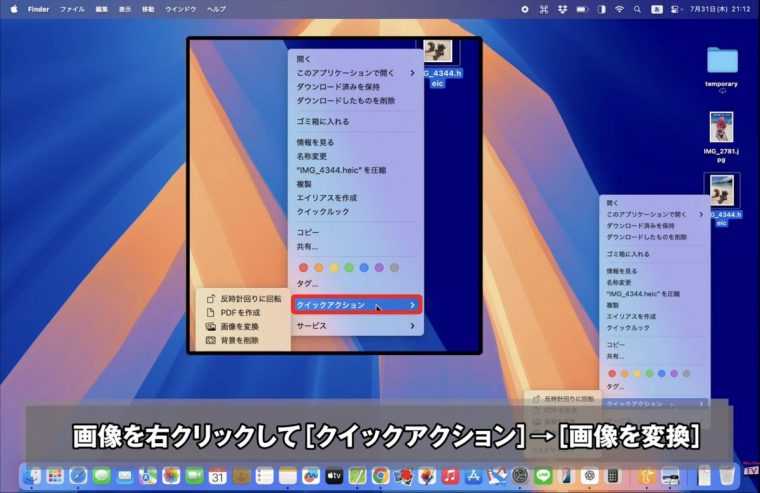Pick the green tag color in enlarged inset menu
The image size is (760, 493).
pos(349,268)
